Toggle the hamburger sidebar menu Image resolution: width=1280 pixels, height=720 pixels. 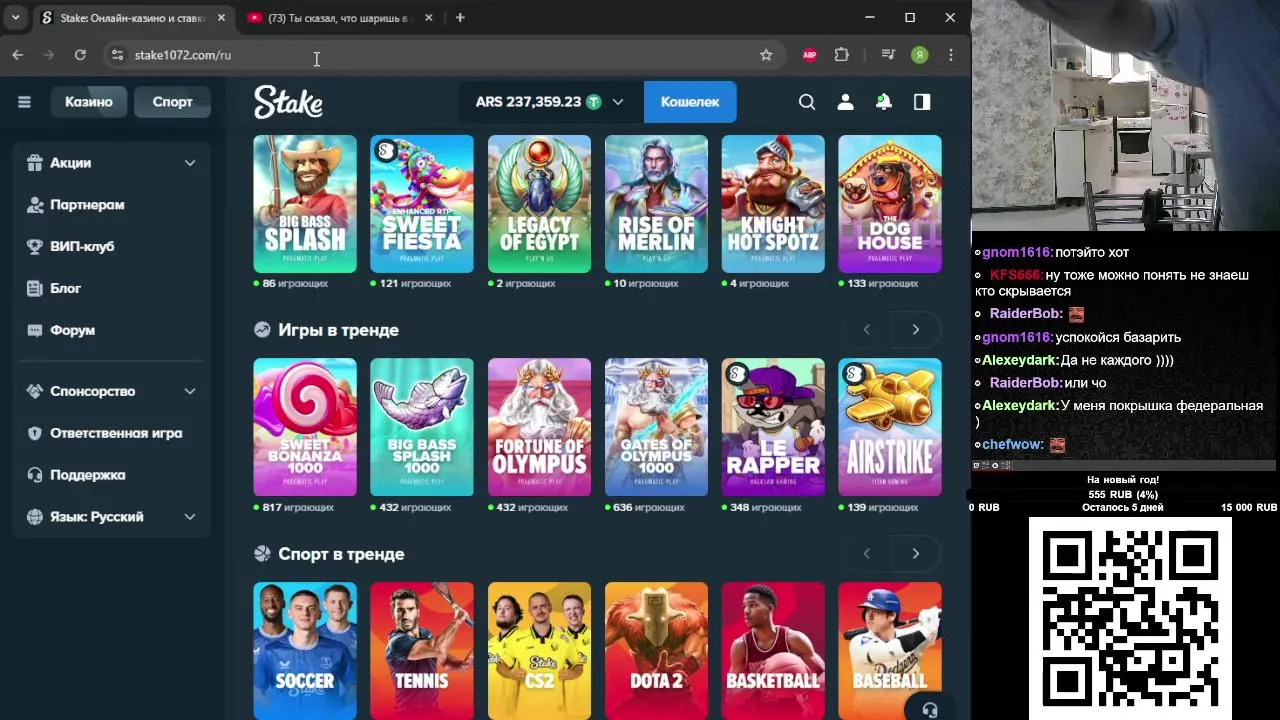click(24, 102)
